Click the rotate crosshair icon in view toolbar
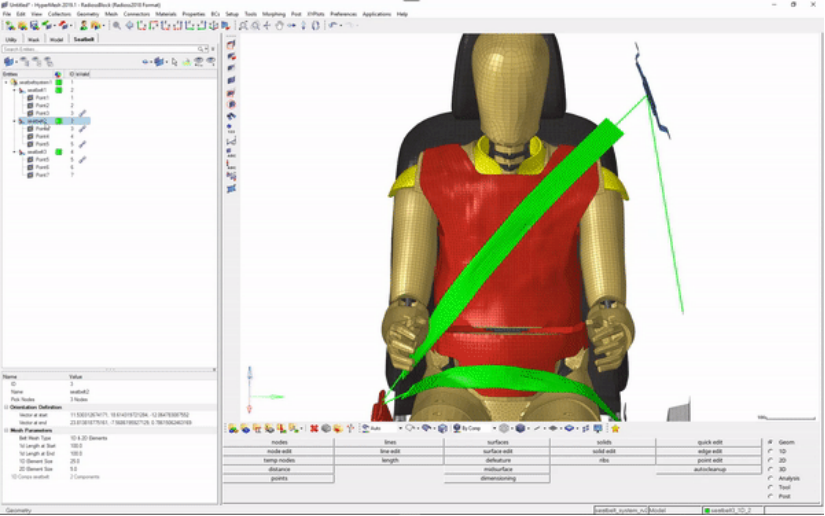The width and height of the screenshot is (825, 516). [267, 25]
